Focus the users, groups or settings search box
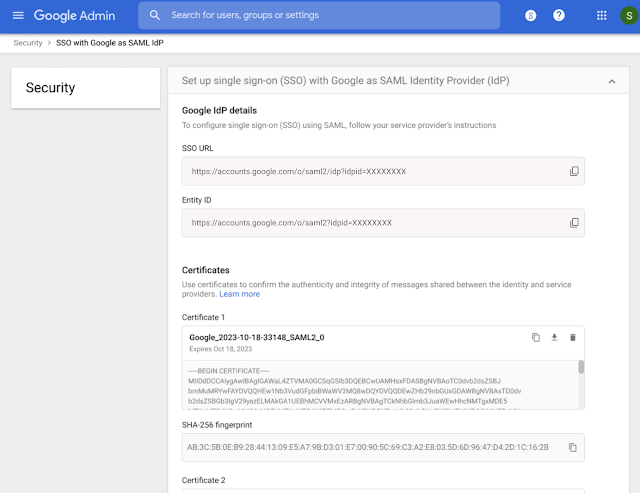The width and height of the screenshot is (640, 493). 319,15
